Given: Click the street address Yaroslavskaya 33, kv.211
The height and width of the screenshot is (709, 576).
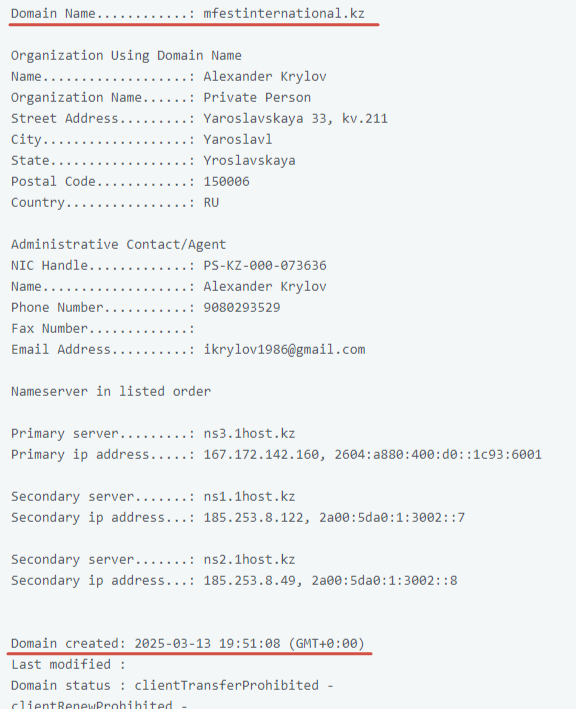Looking at the screenshot, I should coord(296,118).
